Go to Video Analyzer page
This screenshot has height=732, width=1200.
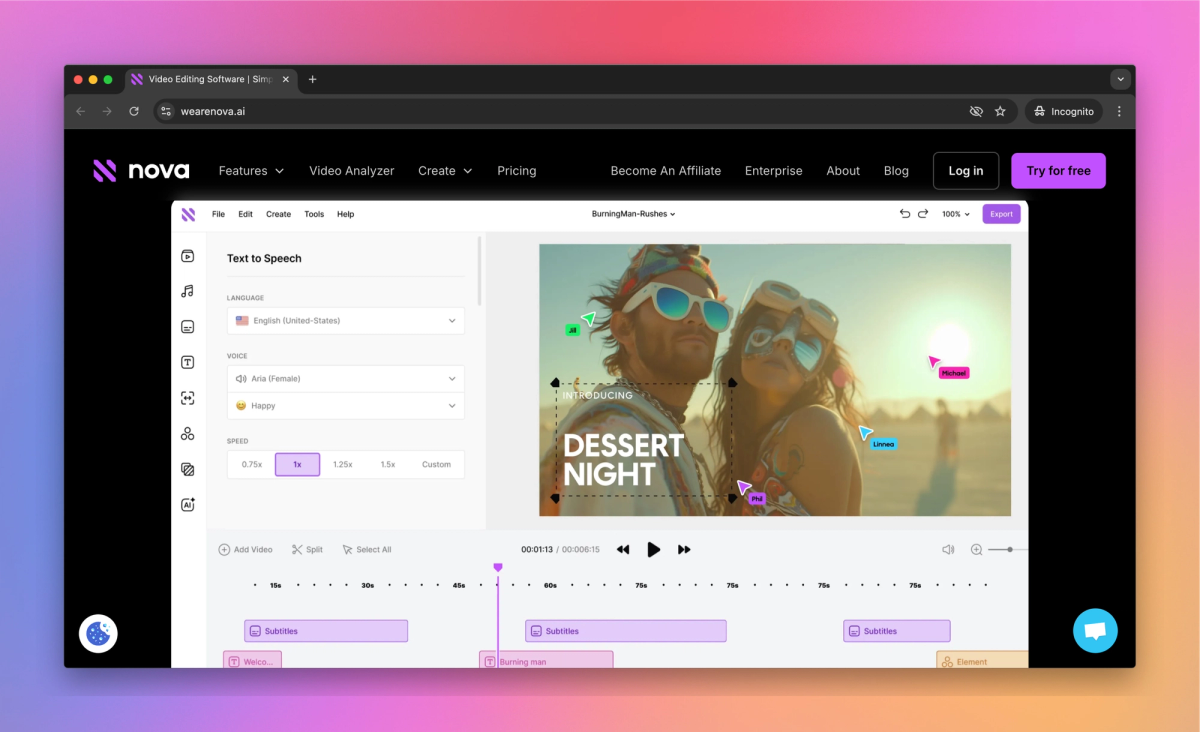pyautogui.click(x=352, y=171)
